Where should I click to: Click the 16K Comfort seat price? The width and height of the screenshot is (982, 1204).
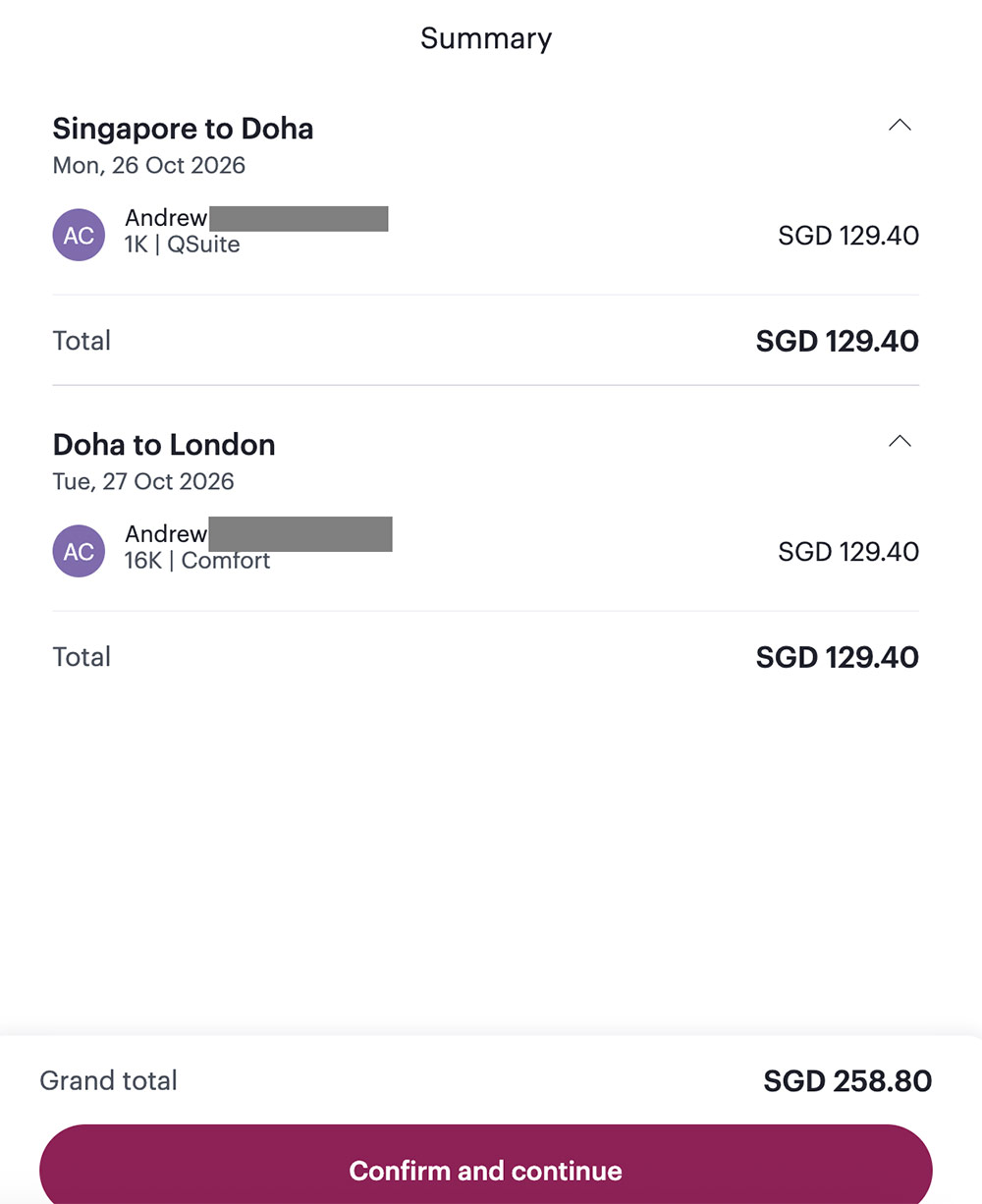(848, 552)
